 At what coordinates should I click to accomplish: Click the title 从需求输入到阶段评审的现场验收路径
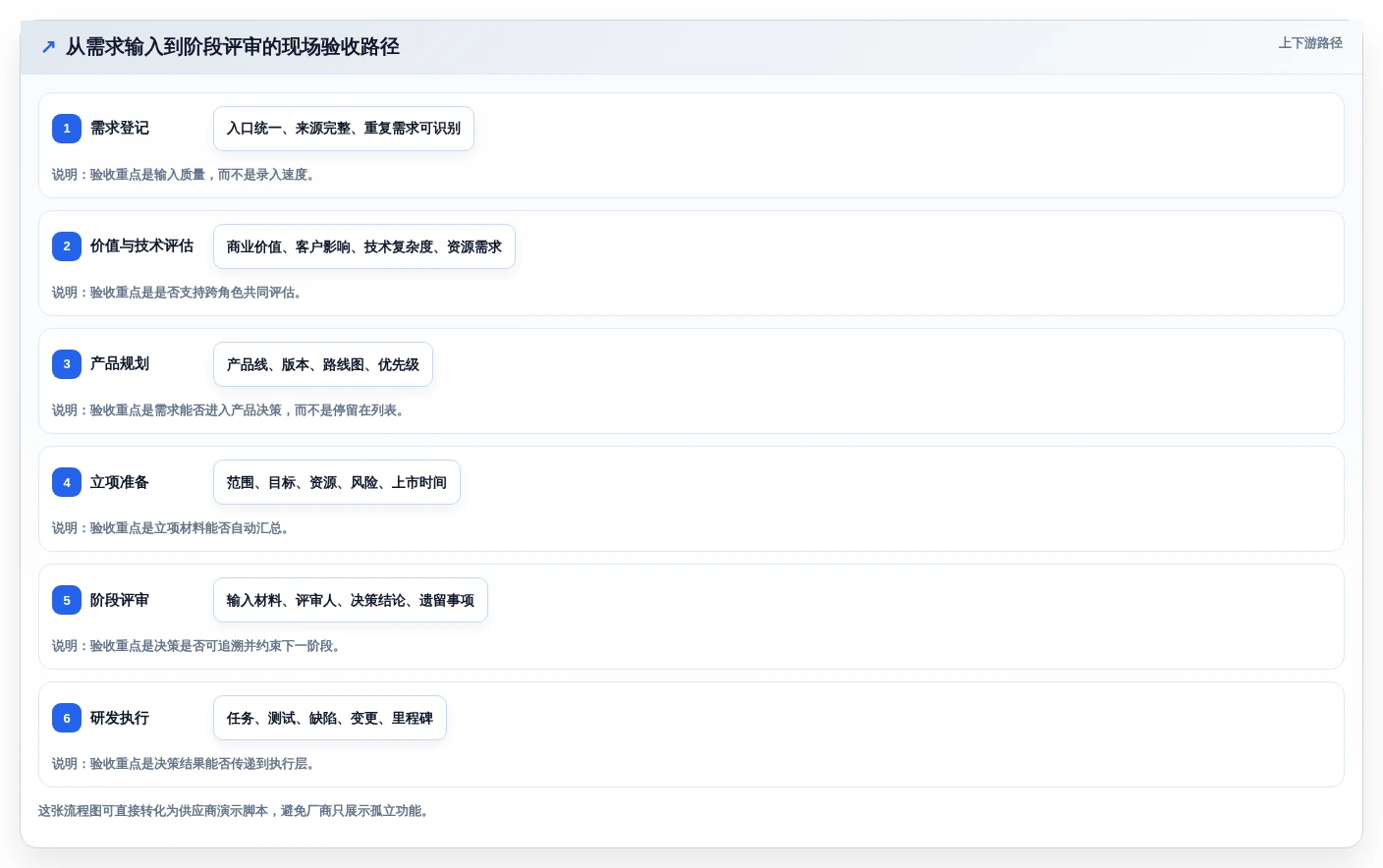(x=233, y=46)
